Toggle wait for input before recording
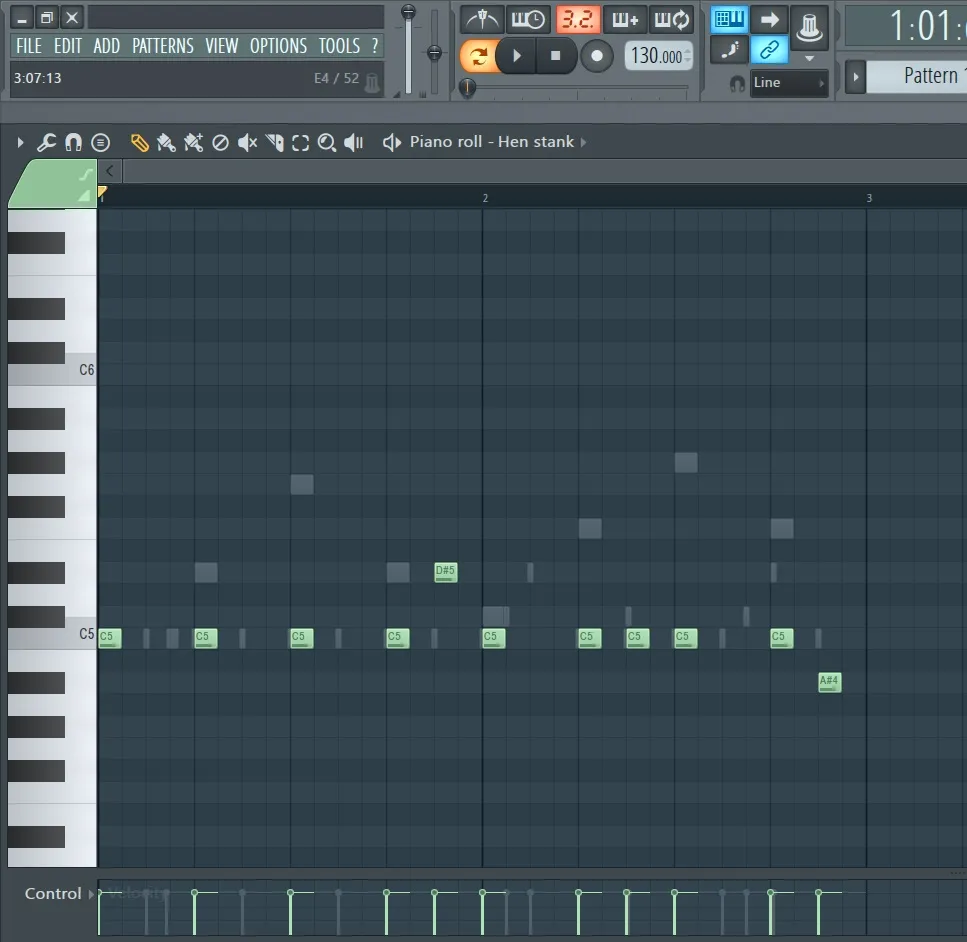The width and height of the screenshot is (967, 942). 529,20
